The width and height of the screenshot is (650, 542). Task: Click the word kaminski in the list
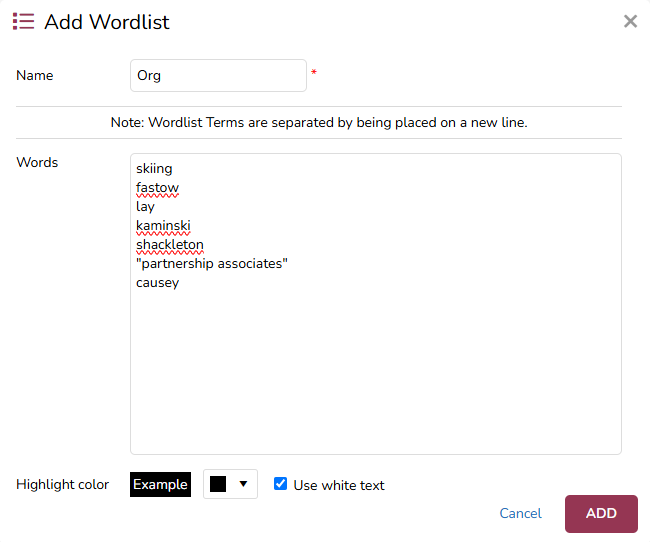(163, 225)
